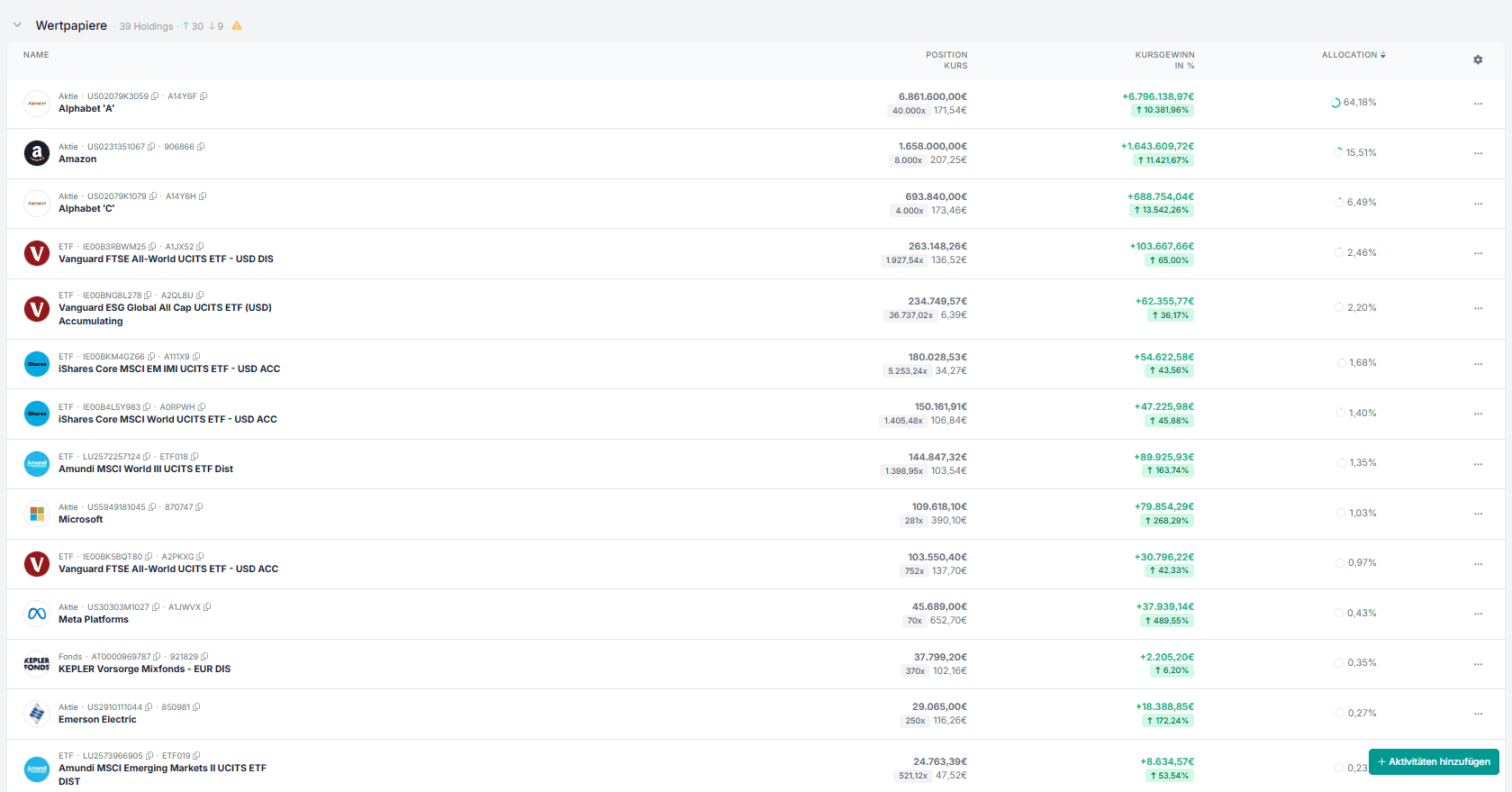This screenshot has height=792, width=1512.
Task: Open more options for Amundi MSCI World III
Action: point(1478,464)
